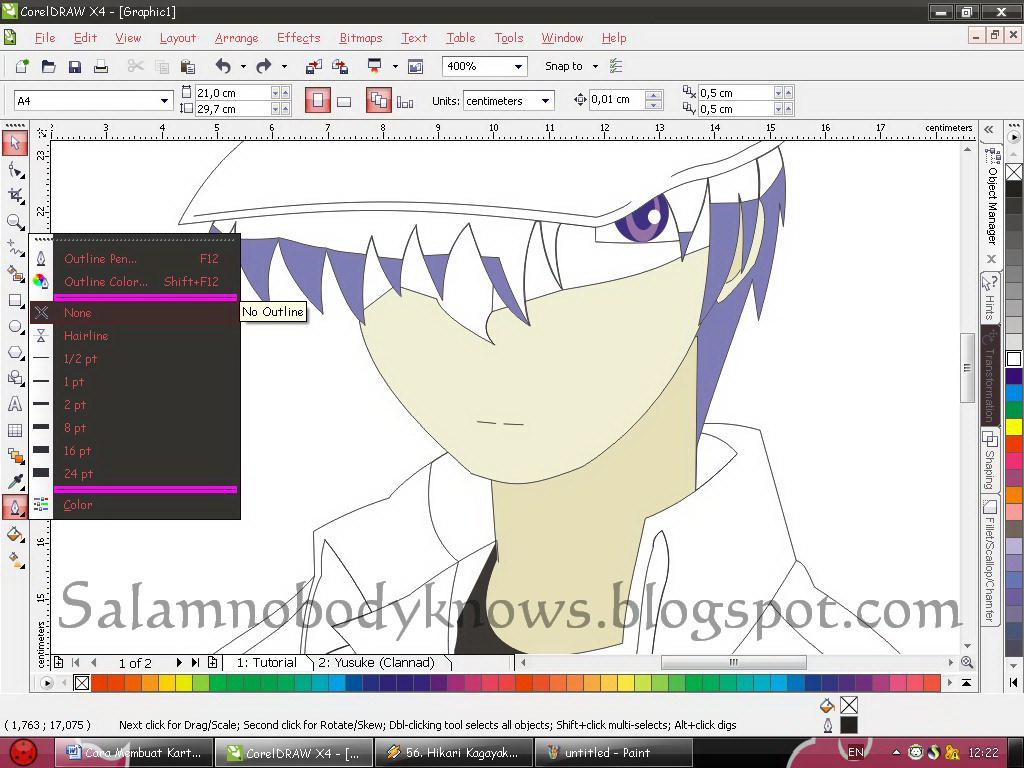Select the Table tool
The image size is (1024, 768).
click(15, 430)
